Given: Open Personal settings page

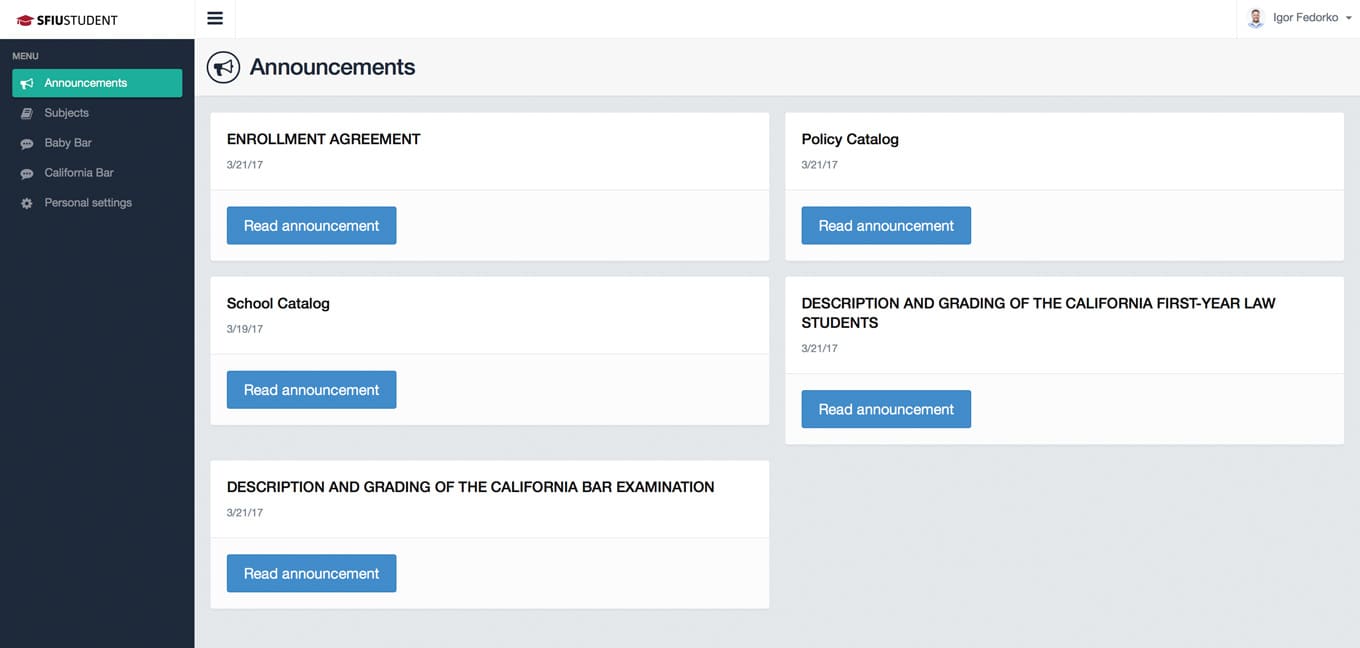Looking at the screenshot, I should 97,203.
